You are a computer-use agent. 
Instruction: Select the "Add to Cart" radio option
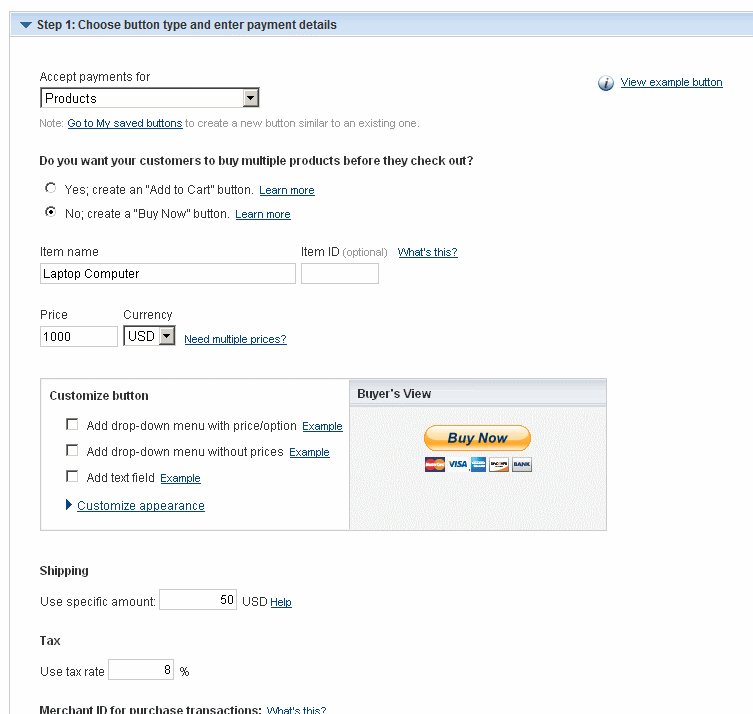click(x=50, y=188)
